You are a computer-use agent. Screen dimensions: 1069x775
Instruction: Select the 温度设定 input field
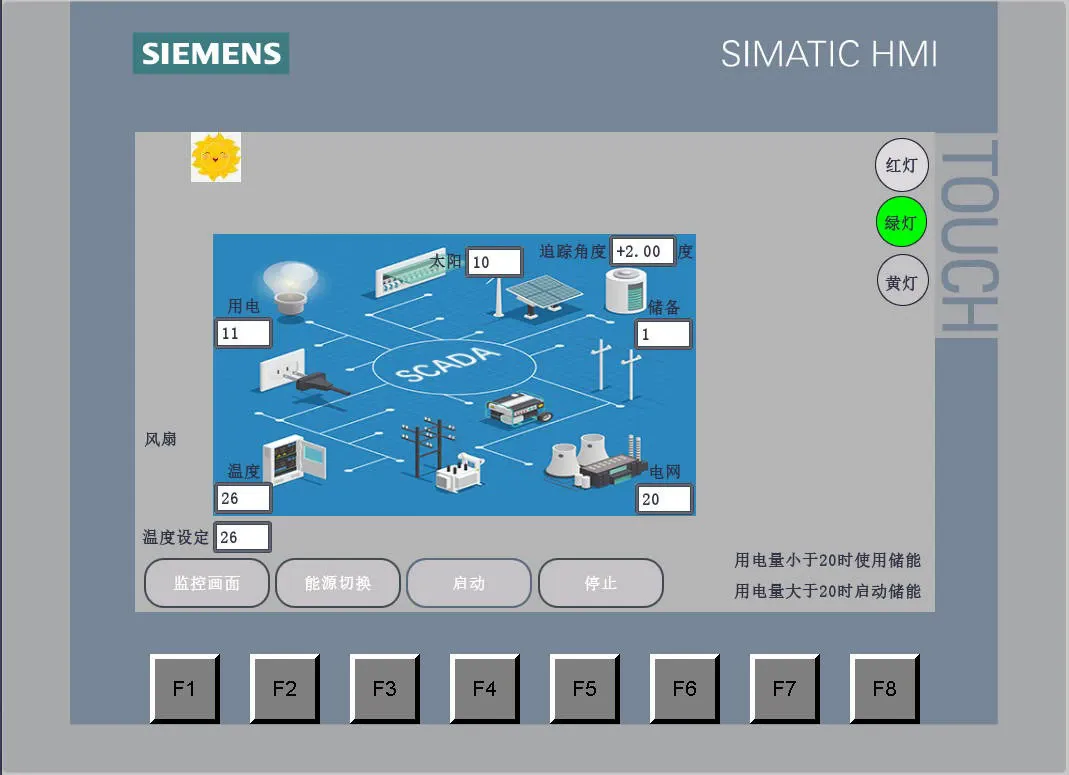(242, 537)
